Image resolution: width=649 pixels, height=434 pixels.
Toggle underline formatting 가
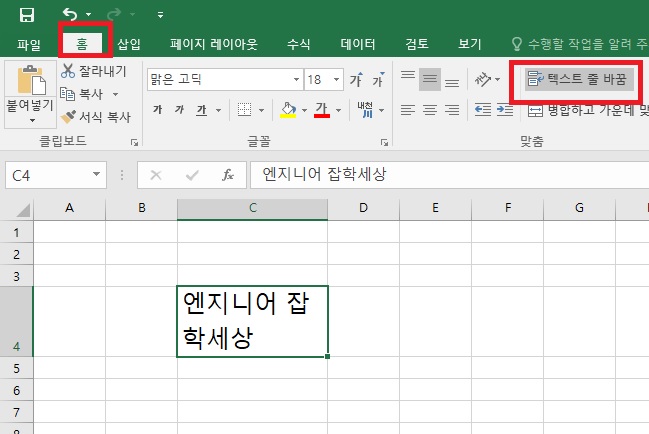click(202, 110)
